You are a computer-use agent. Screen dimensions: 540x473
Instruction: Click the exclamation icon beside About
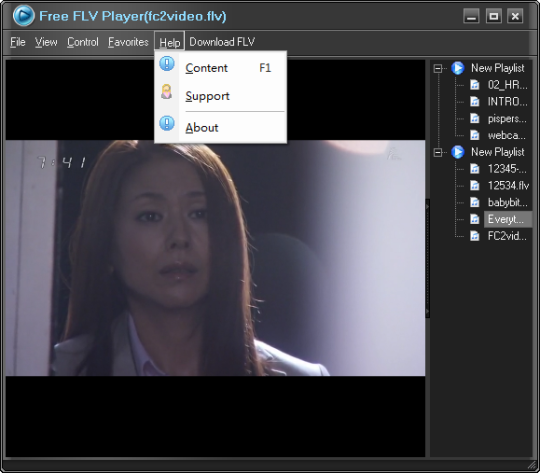(167, 123)
